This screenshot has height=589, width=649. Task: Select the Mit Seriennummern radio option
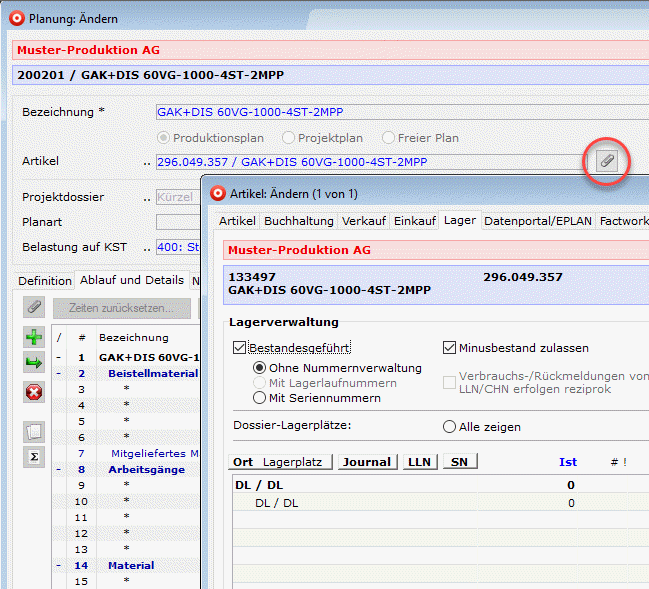(x=260, y=397)
